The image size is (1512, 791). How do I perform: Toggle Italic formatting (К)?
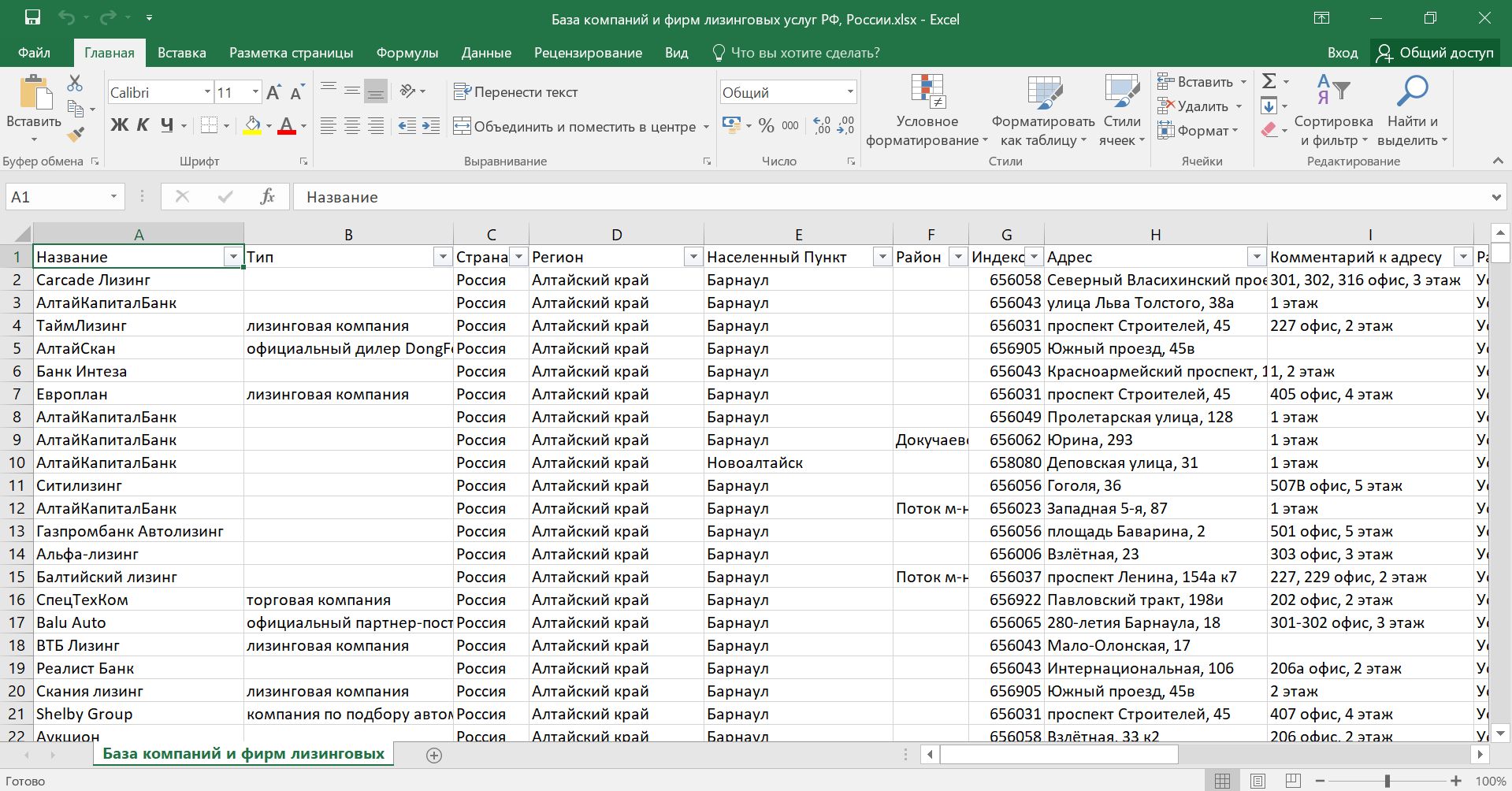coord(143,125)
